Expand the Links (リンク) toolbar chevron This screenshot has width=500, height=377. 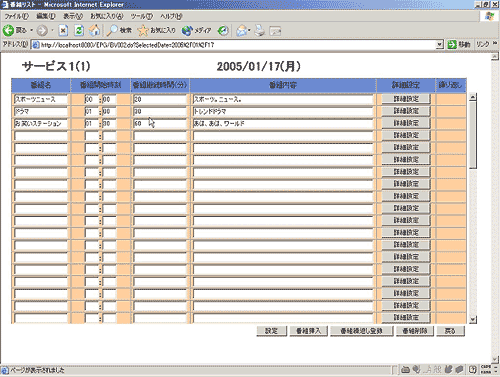[495, 44]
